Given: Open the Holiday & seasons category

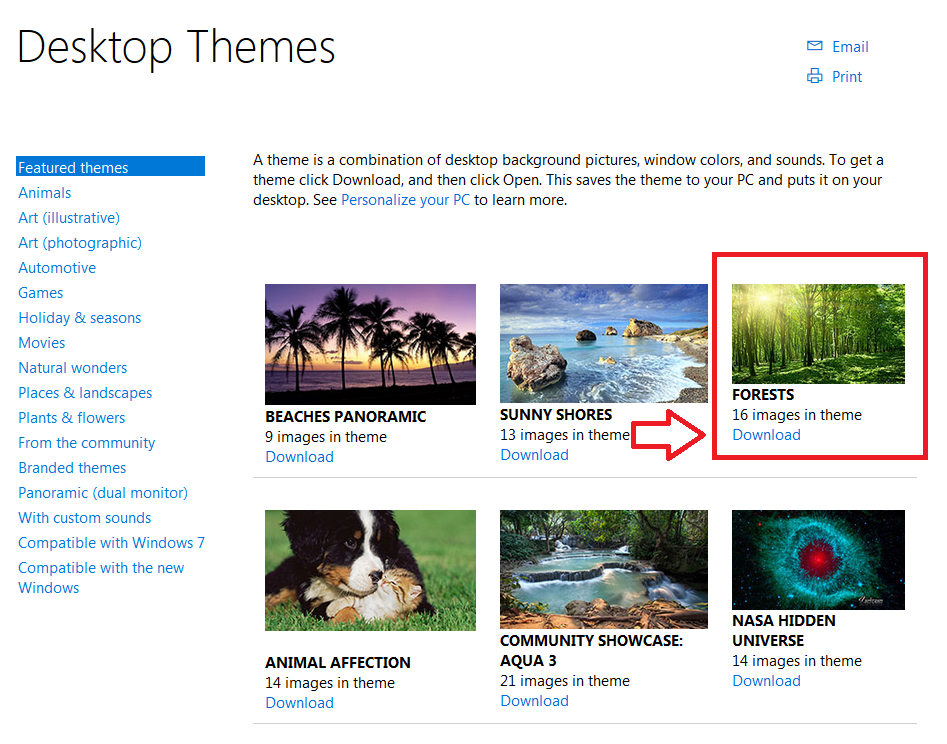Looking at the screenshot, I should 80,318.
